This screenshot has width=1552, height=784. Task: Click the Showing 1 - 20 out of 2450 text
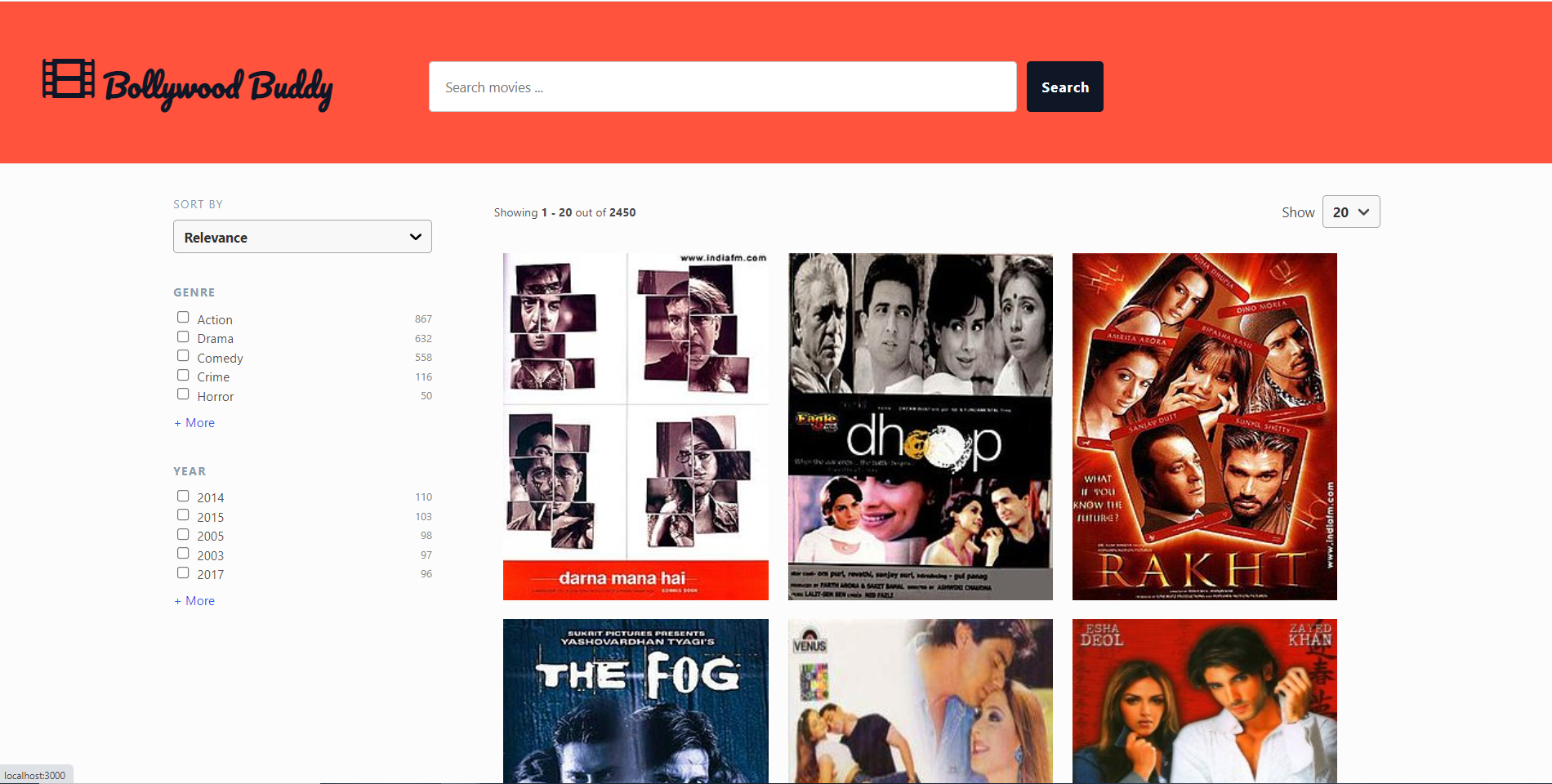[x=564, y=212]
